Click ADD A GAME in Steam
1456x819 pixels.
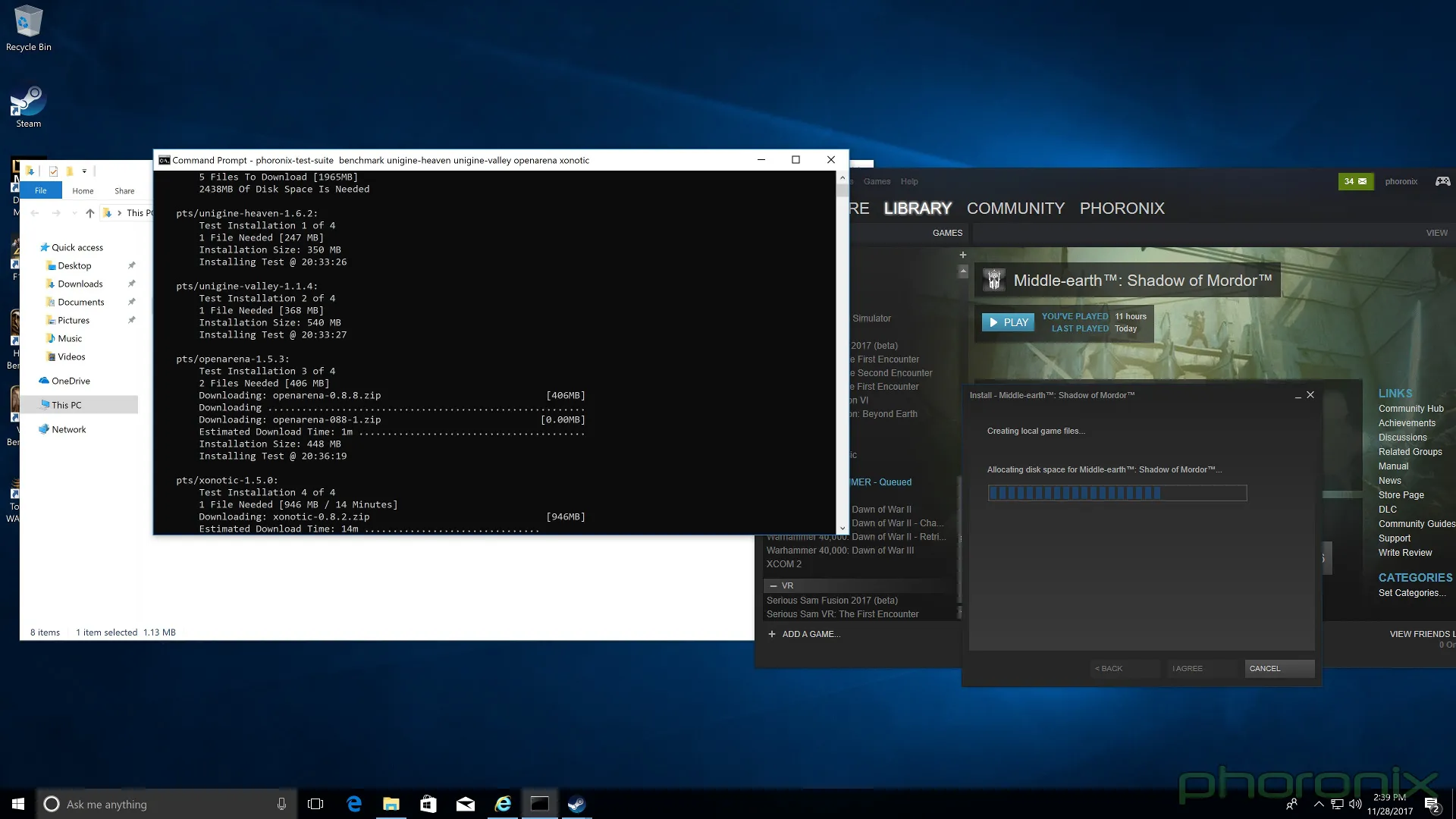point(804,634)
